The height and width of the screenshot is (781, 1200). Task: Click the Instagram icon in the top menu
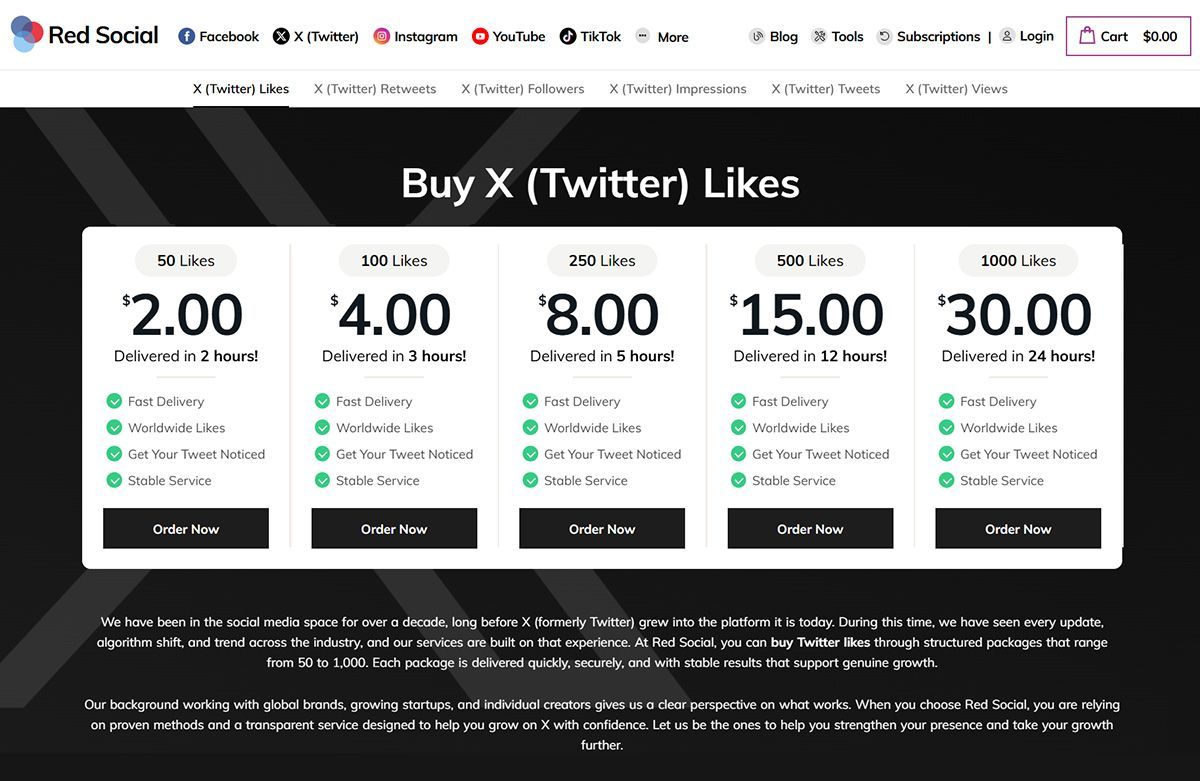point(381,36)
